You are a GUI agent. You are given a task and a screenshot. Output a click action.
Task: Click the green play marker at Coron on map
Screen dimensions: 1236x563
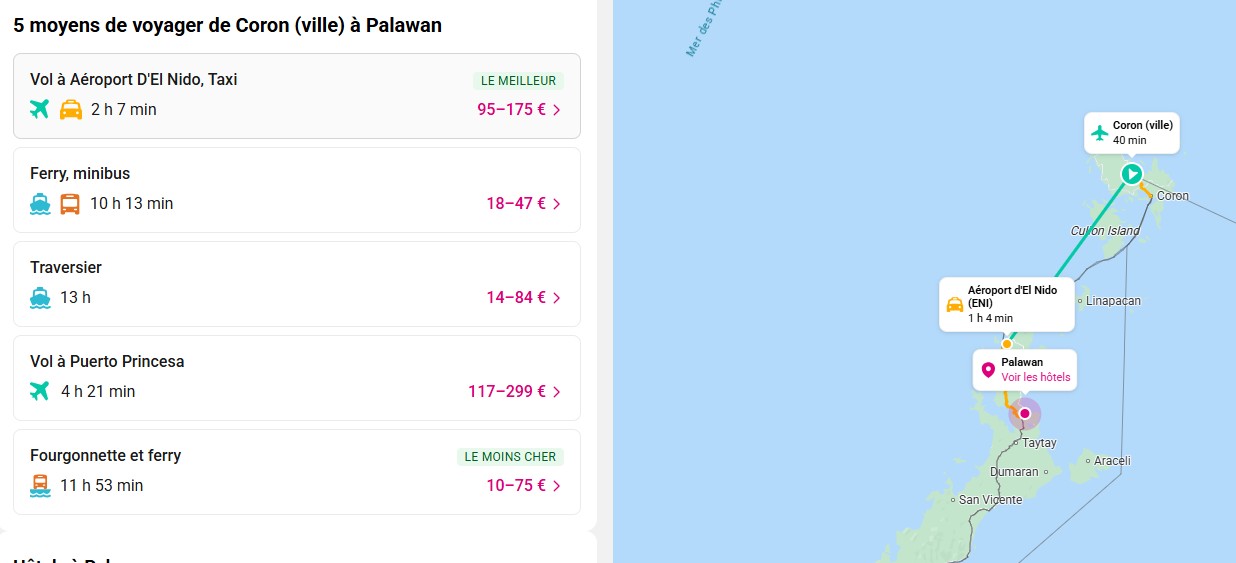coord(1131,174)
